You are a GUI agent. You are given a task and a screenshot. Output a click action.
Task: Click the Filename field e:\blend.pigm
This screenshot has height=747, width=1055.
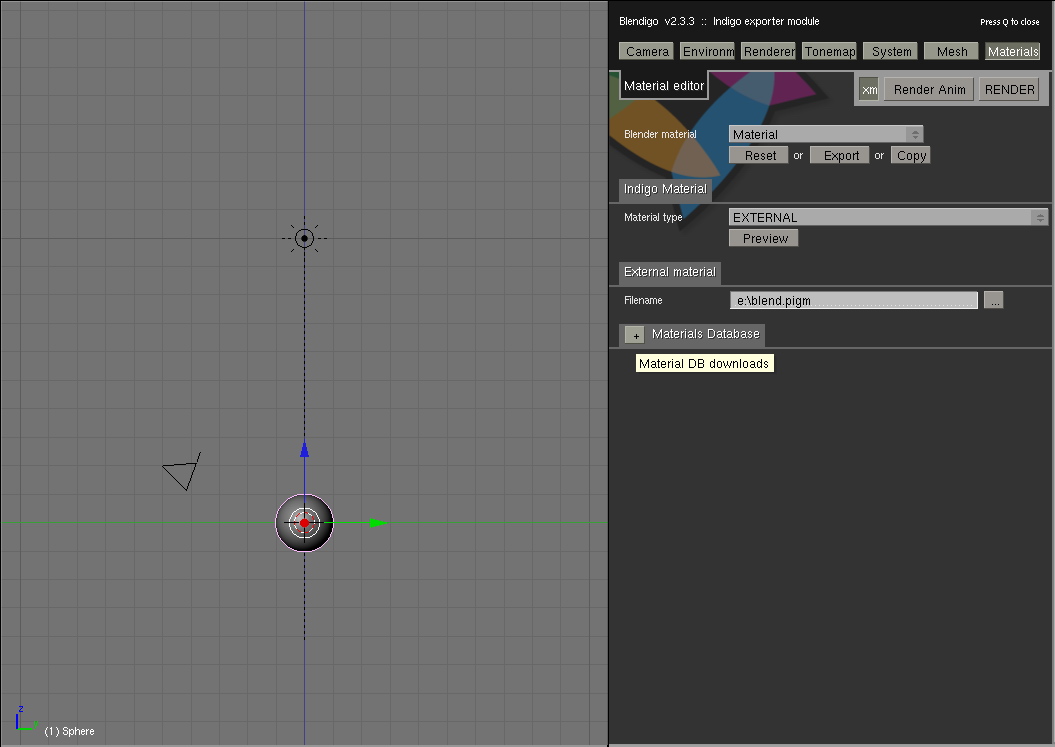click(853, 300)
